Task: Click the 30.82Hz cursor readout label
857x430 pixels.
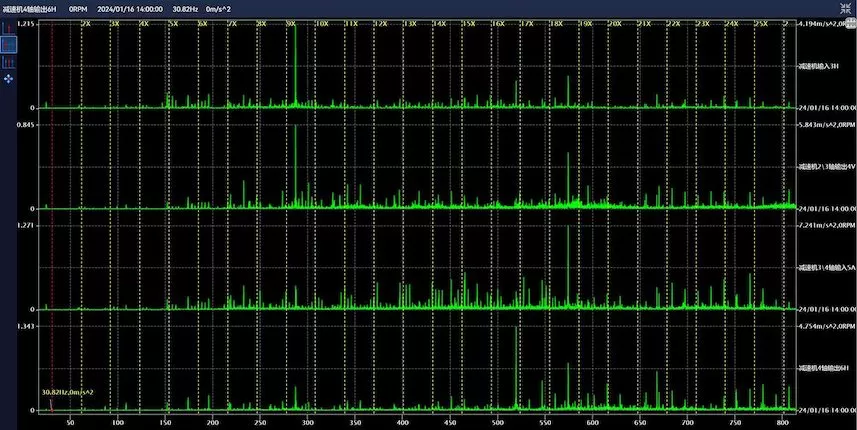Action: coord(67,392)
